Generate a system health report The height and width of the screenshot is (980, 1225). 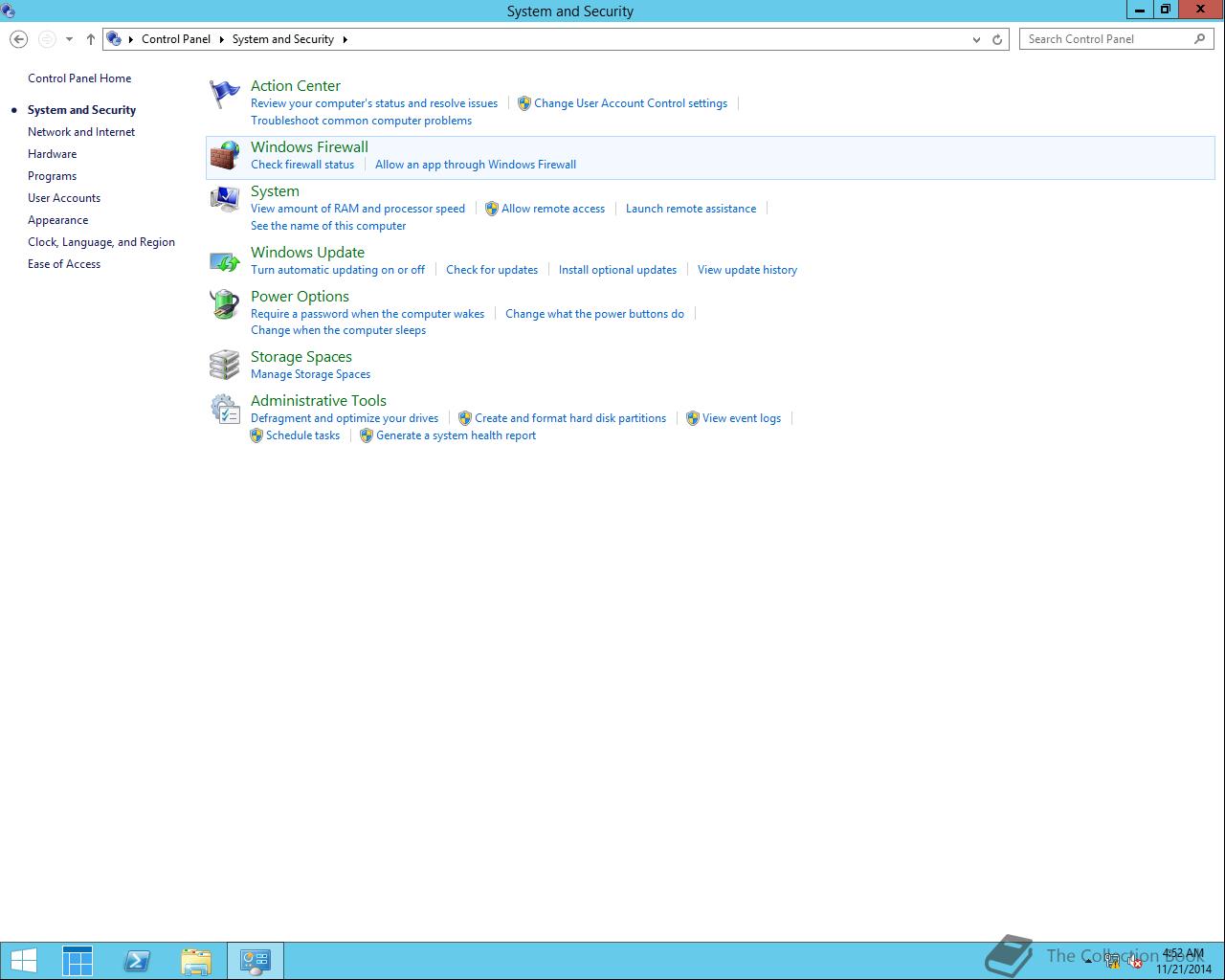[x=456, y=435]
